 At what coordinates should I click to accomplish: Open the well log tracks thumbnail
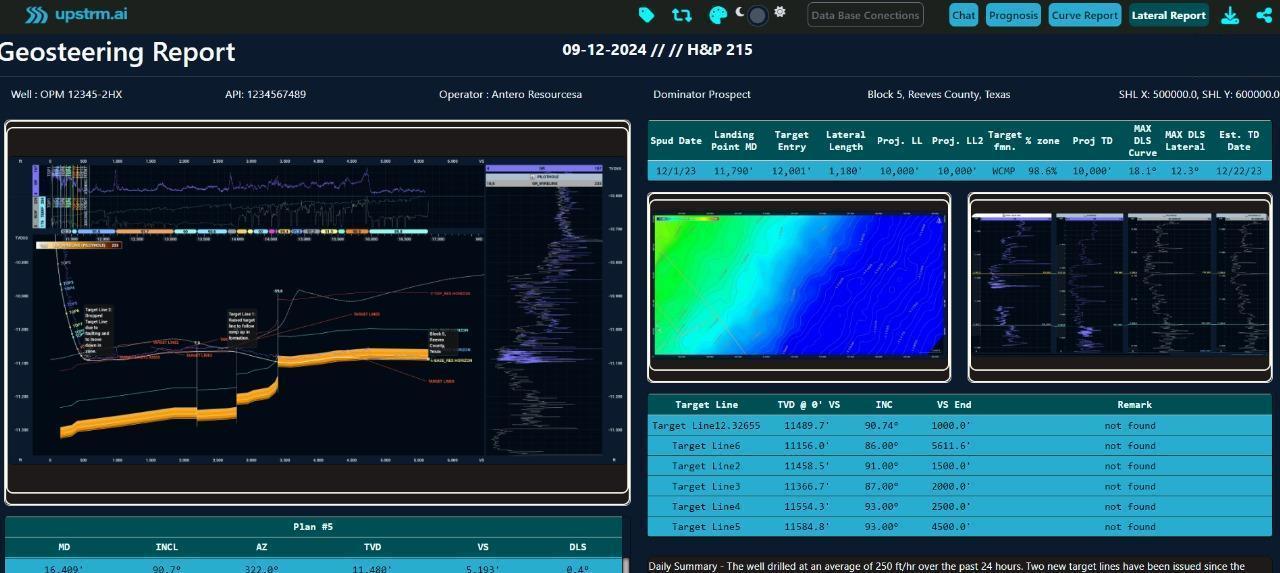[1120, 286]
